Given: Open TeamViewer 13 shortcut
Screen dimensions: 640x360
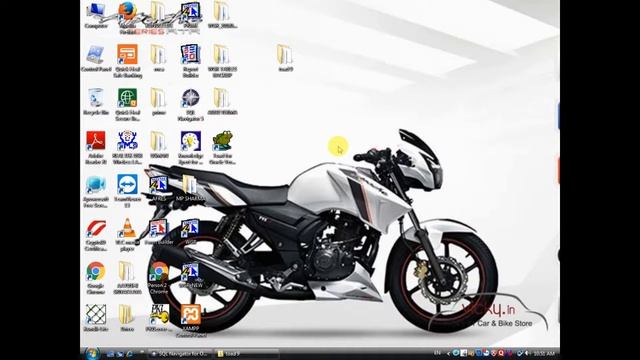Looking at the screenshot, I should (127, 191).
